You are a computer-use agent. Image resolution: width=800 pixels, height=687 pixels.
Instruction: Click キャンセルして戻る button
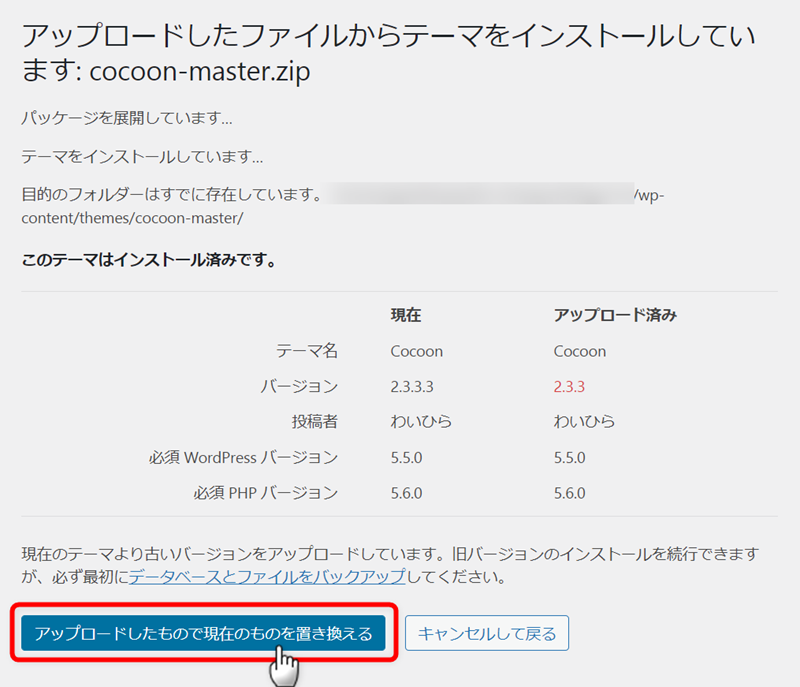coord(487,633)
